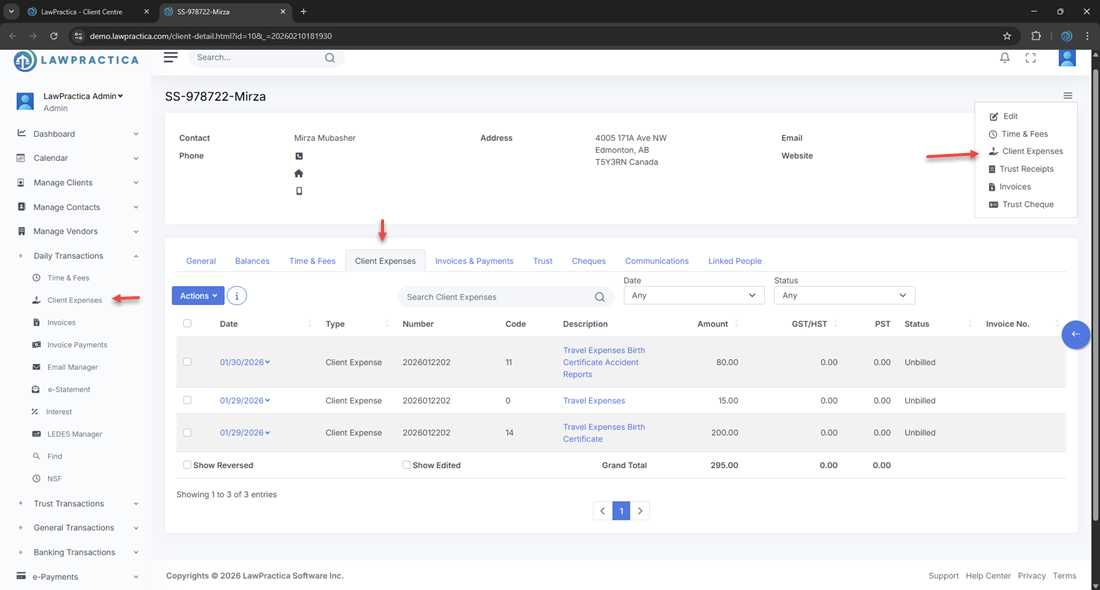Click the blue back-arrow circle button
The height and width of the screenshot is (590, 1100).
click(x=1075, y=334)
